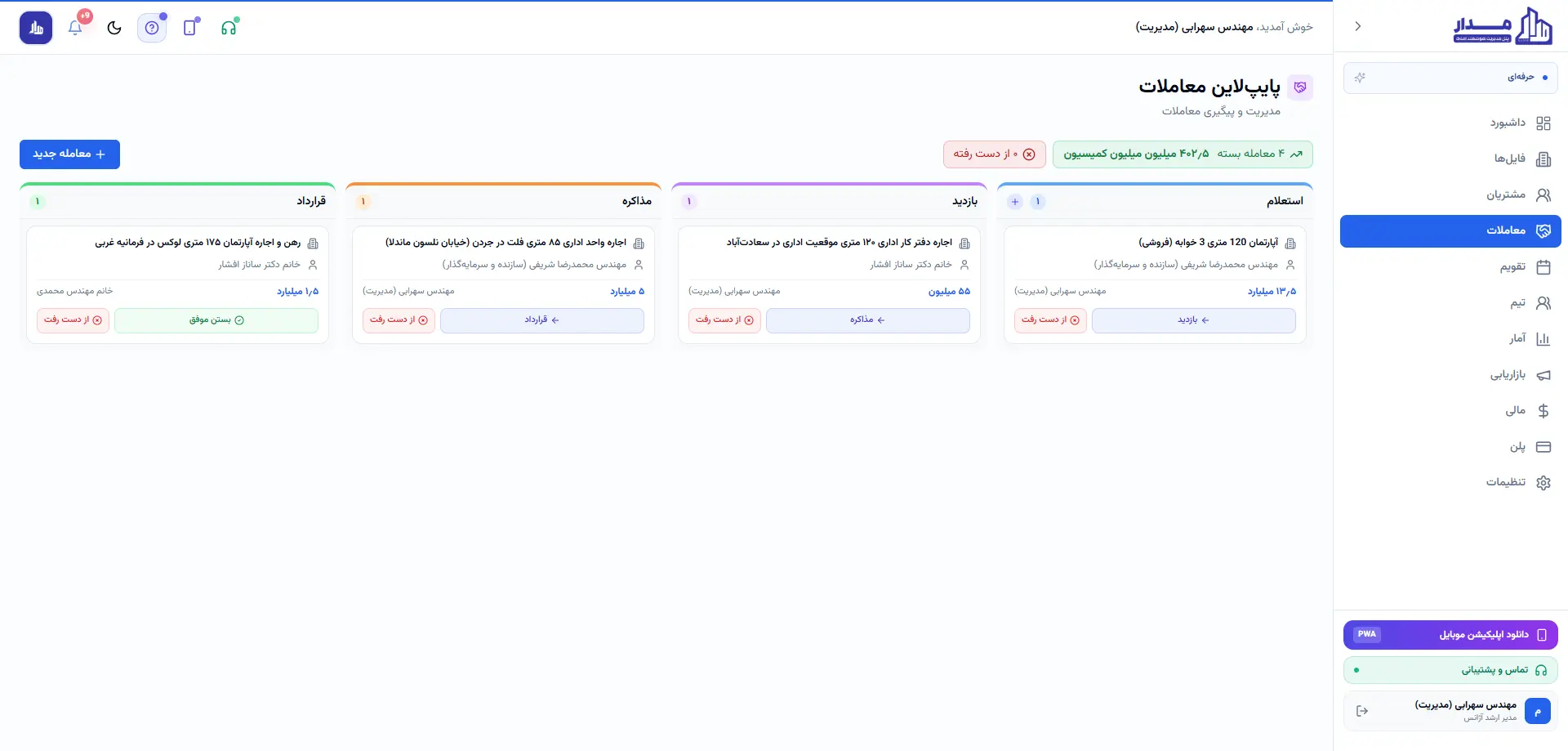Open deal اجاره واحد اداری ۸۵ متری

tap(506, 243)
